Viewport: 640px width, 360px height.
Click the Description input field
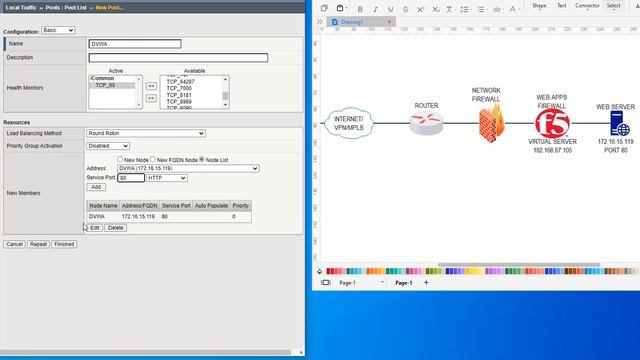click(178, 58)
